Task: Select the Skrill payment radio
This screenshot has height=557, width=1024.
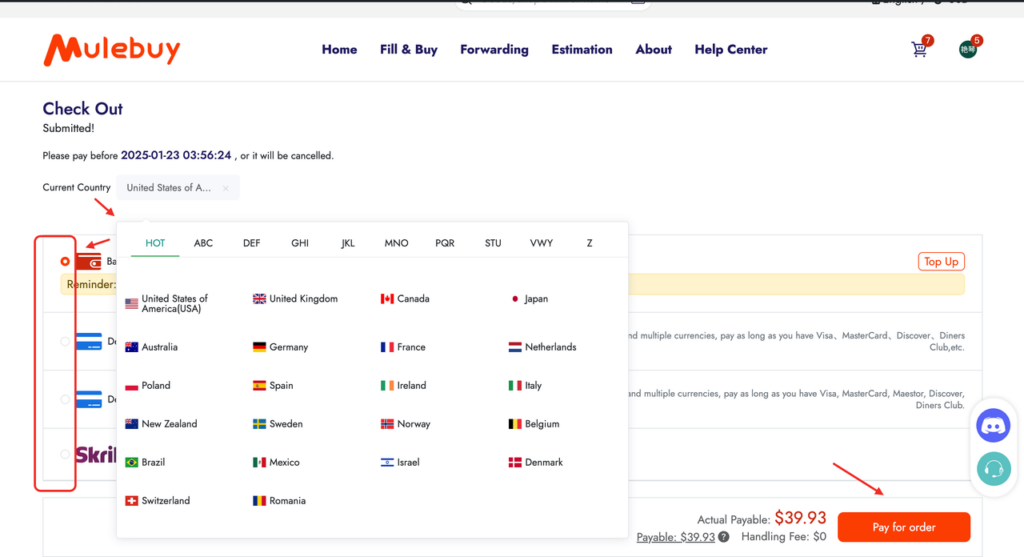Action: 65,454
